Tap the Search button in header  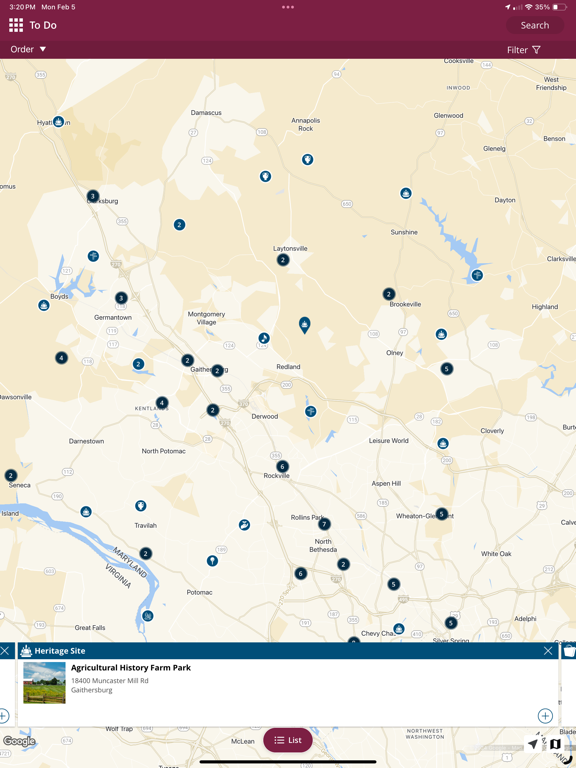(x=534, y=25)
